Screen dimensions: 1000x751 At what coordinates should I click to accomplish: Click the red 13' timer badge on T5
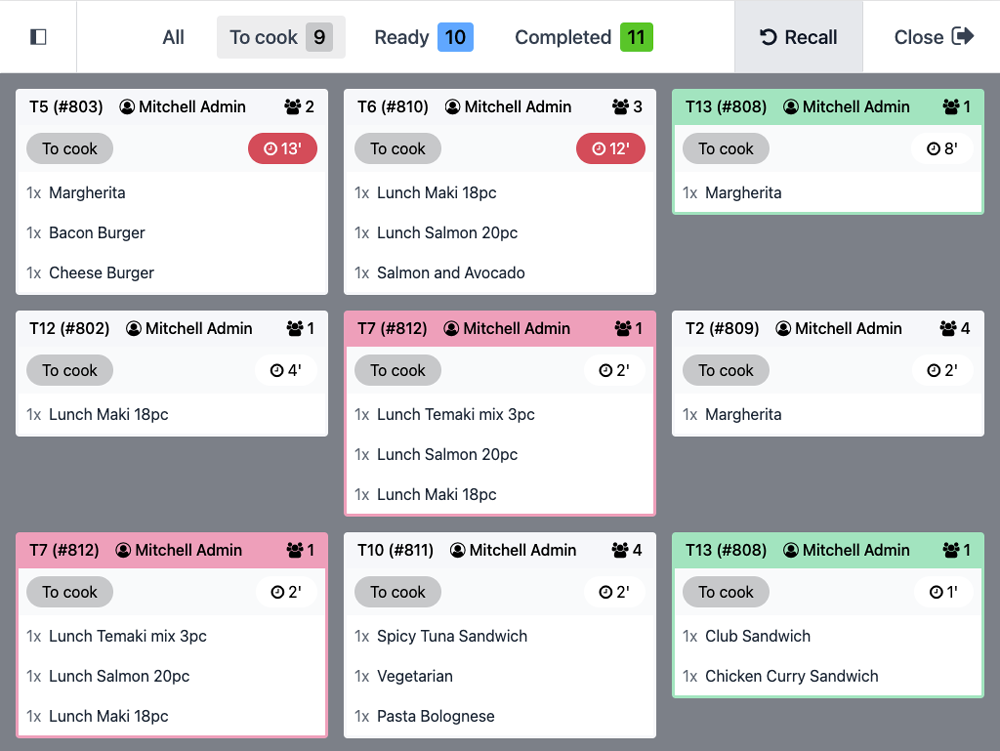[283, 148]
